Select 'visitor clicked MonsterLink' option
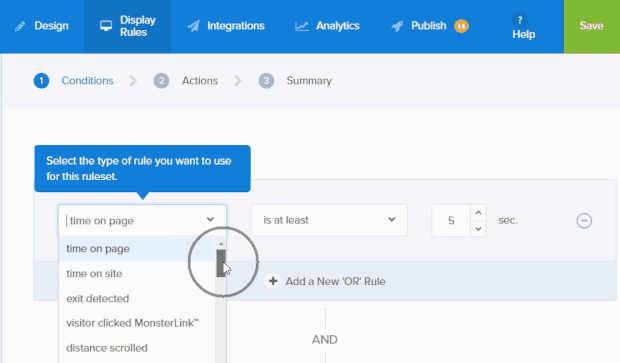 (x=136, y=323)
